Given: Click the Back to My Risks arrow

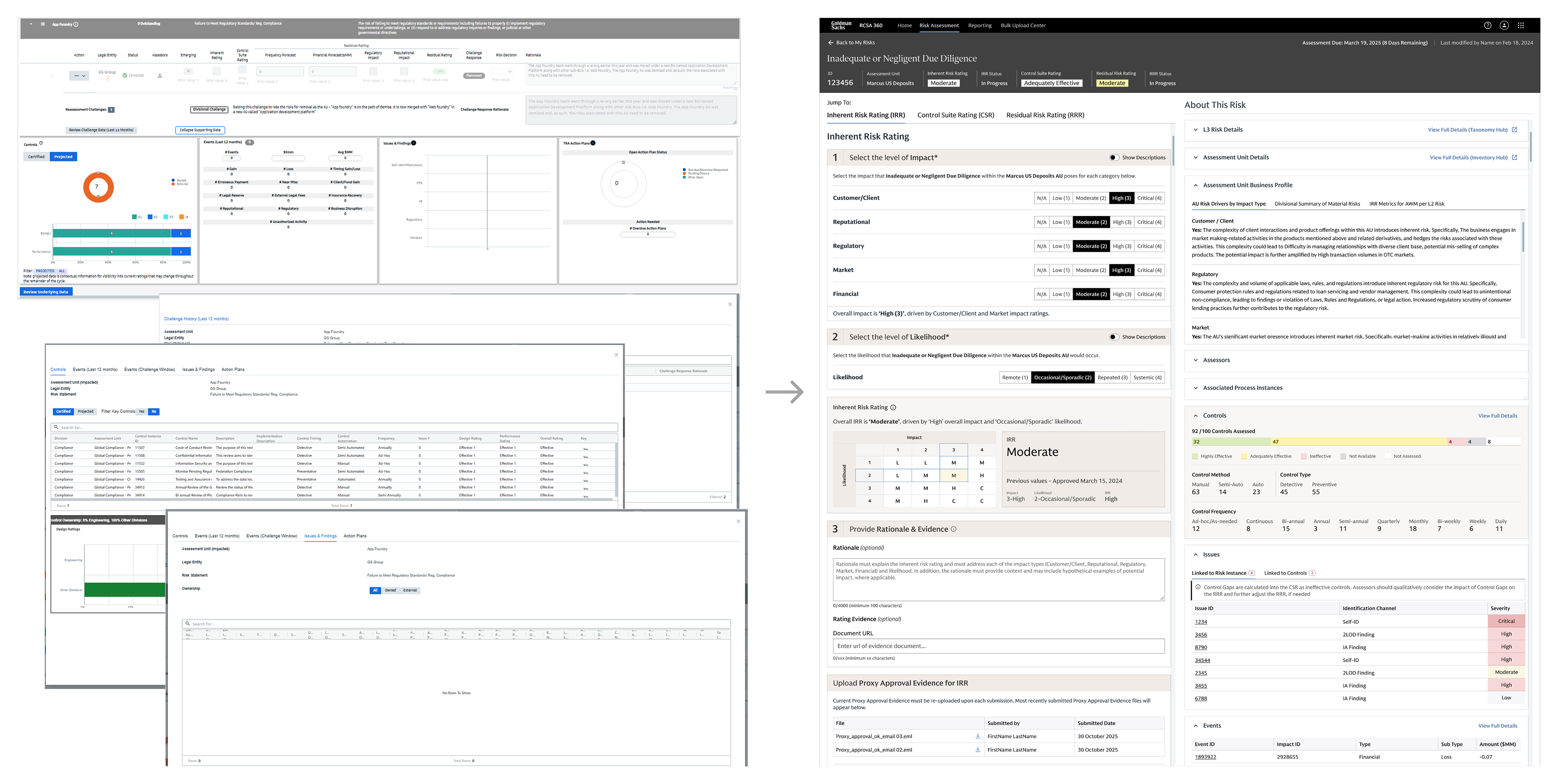Looking at the screenshot, I should tap(831, 42).
